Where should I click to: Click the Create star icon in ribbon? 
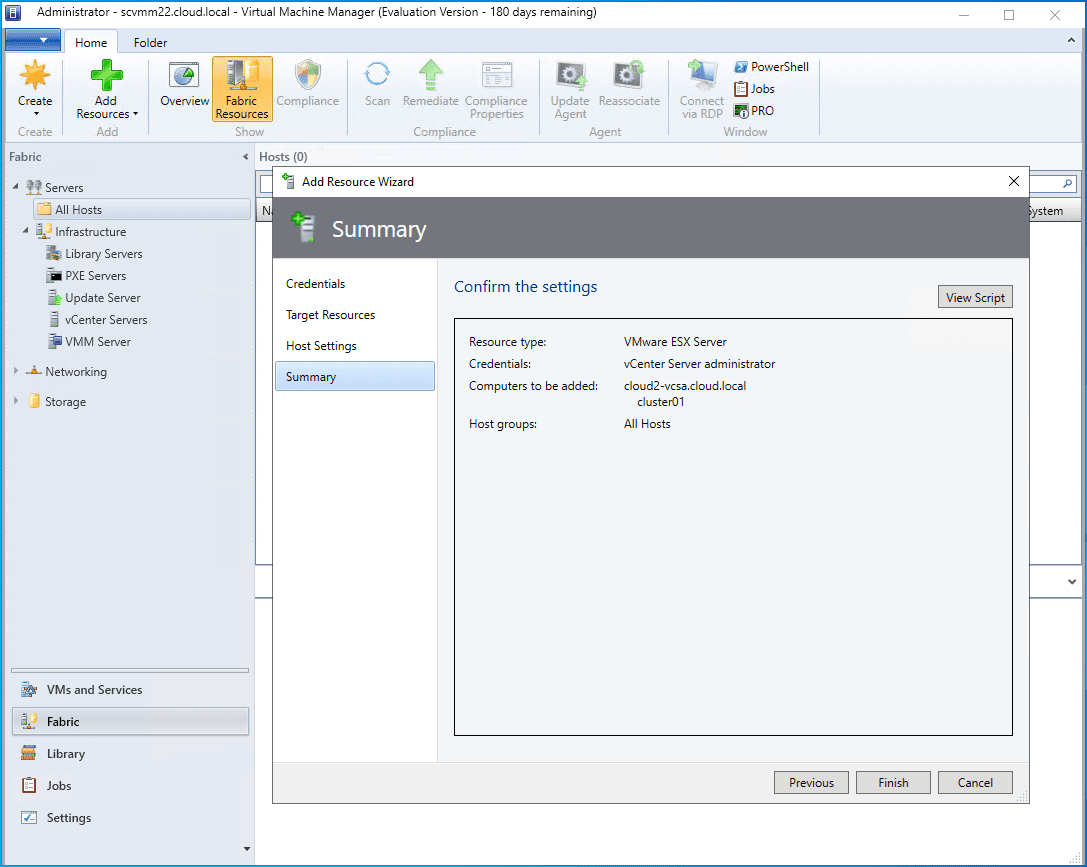point(35,77)
